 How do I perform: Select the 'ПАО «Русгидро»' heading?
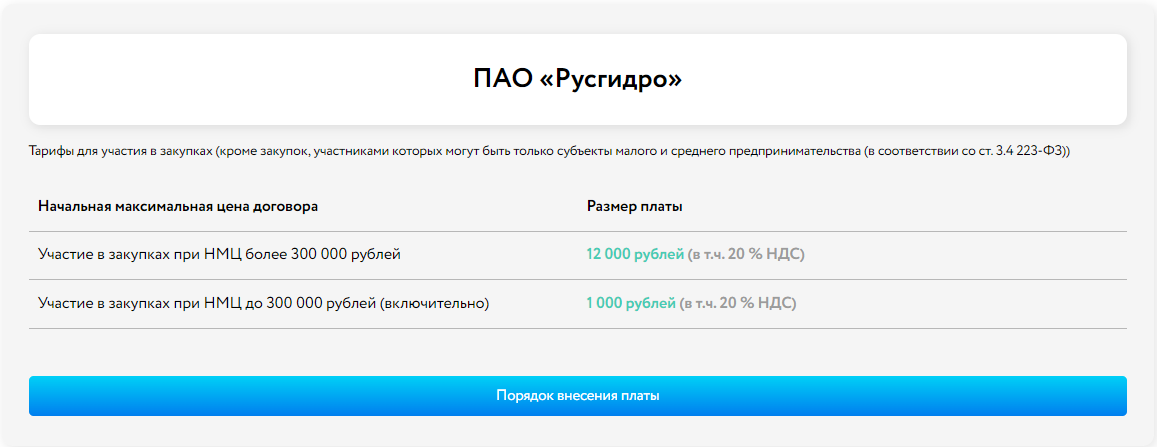(578, 80)
